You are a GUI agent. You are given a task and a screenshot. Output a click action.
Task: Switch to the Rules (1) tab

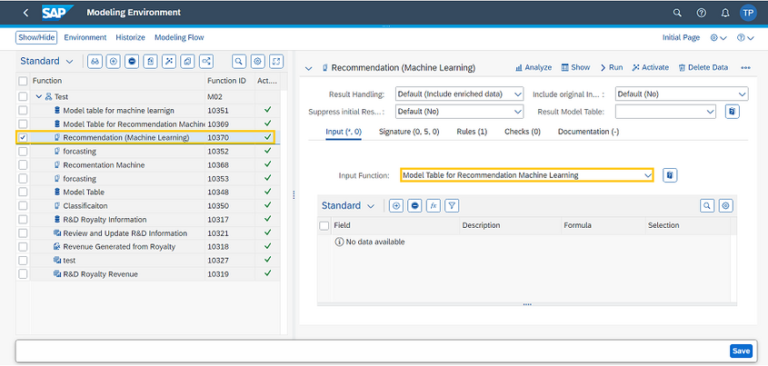pyautogui.click(x=472, y=132)
